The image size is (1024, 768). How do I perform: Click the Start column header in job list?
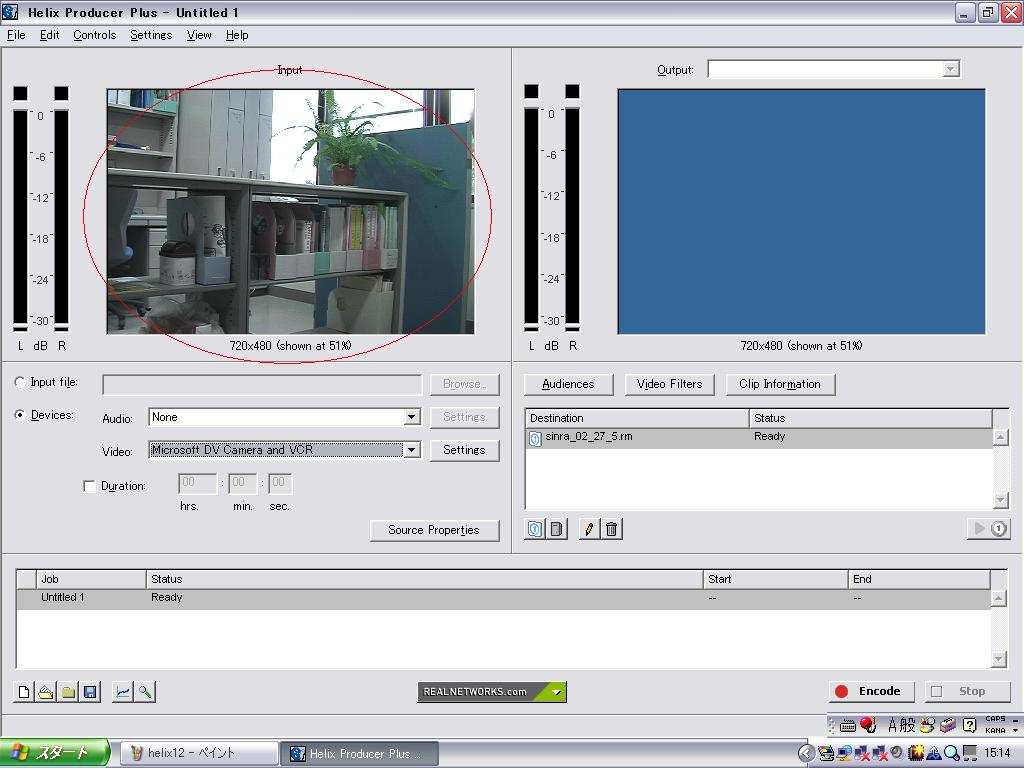pyautogui.click(x=776, y=579)
